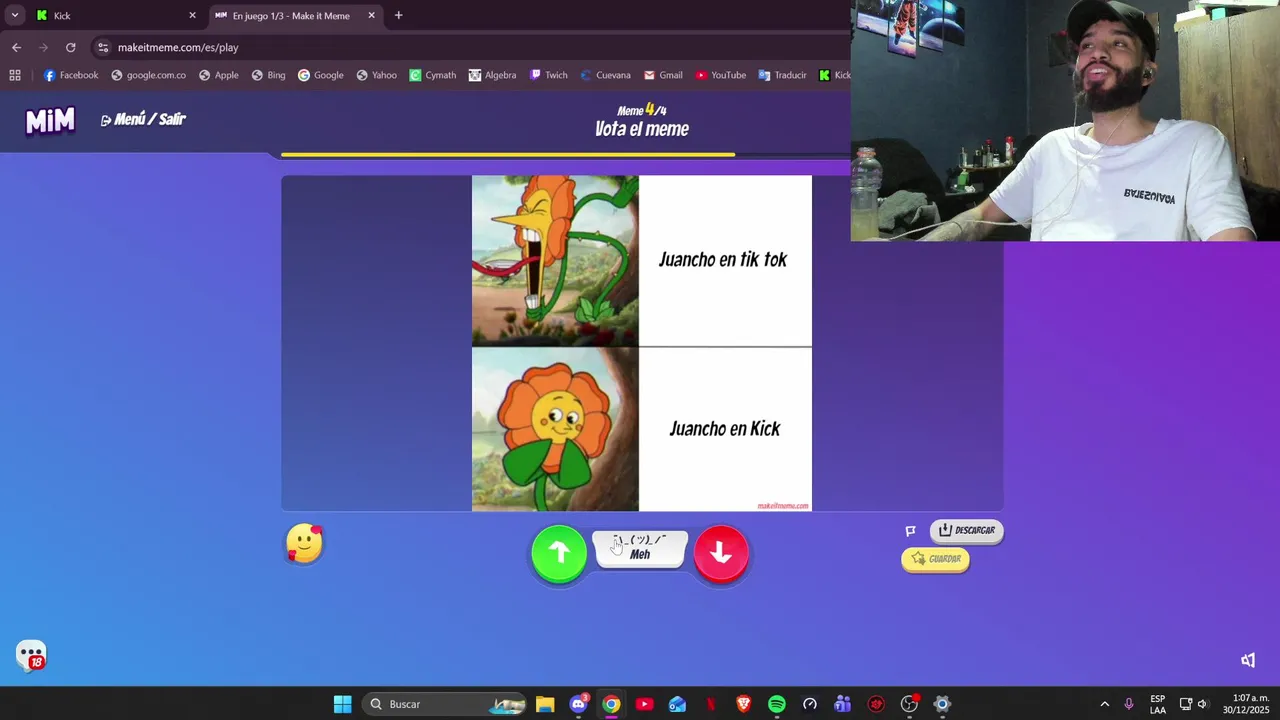Open File Explorer from taskbar
Image resolution: width=1280 pixels, height=720 pixels.
pos(545,704)
